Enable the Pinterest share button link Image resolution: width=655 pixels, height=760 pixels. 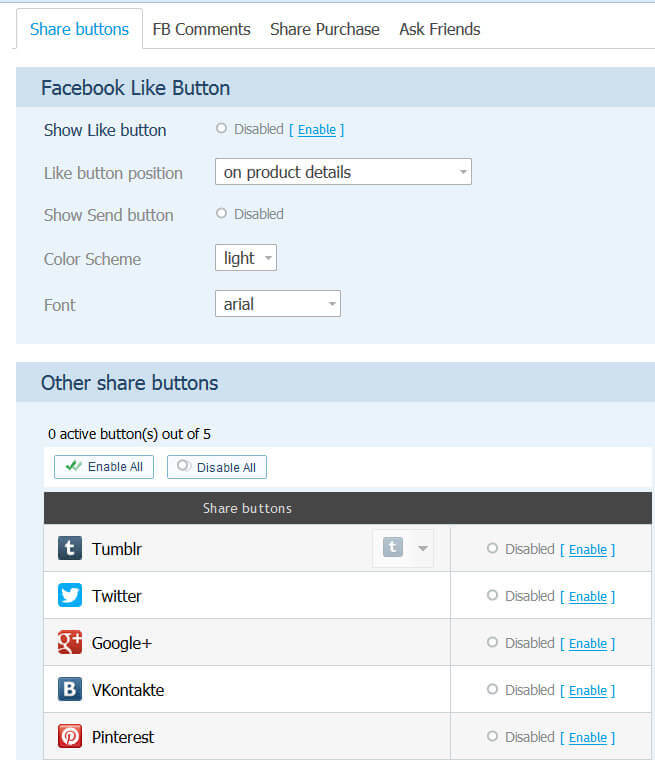588,738
